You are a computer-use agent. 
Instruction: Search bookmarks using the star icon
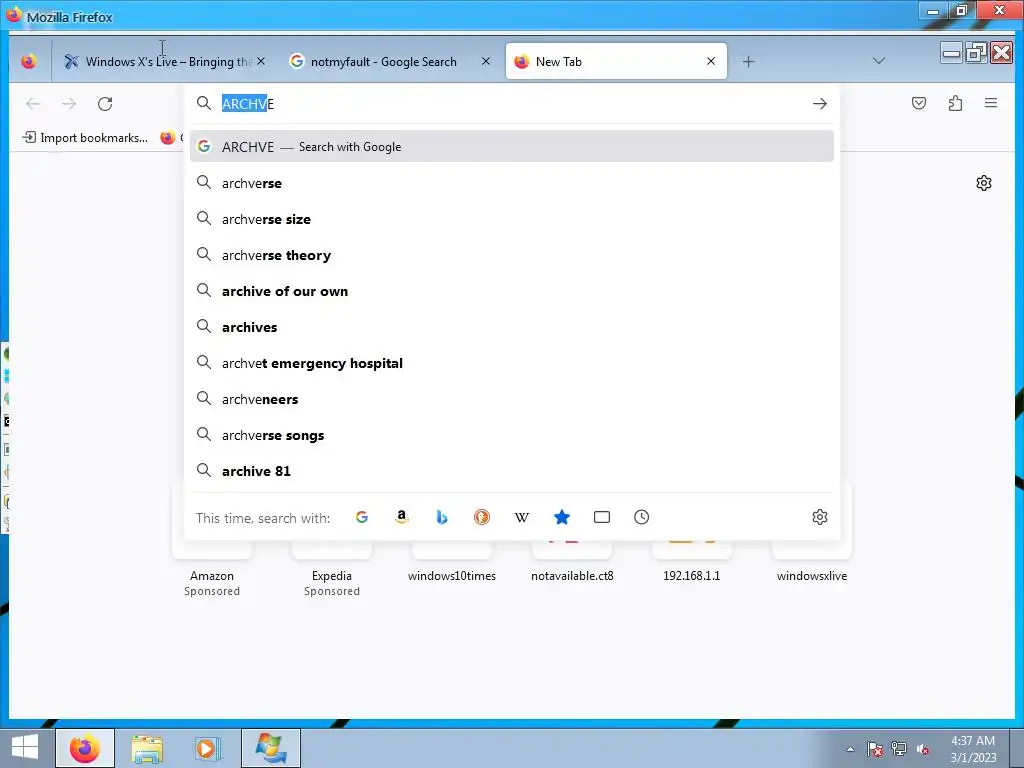(x=562, y=517)
